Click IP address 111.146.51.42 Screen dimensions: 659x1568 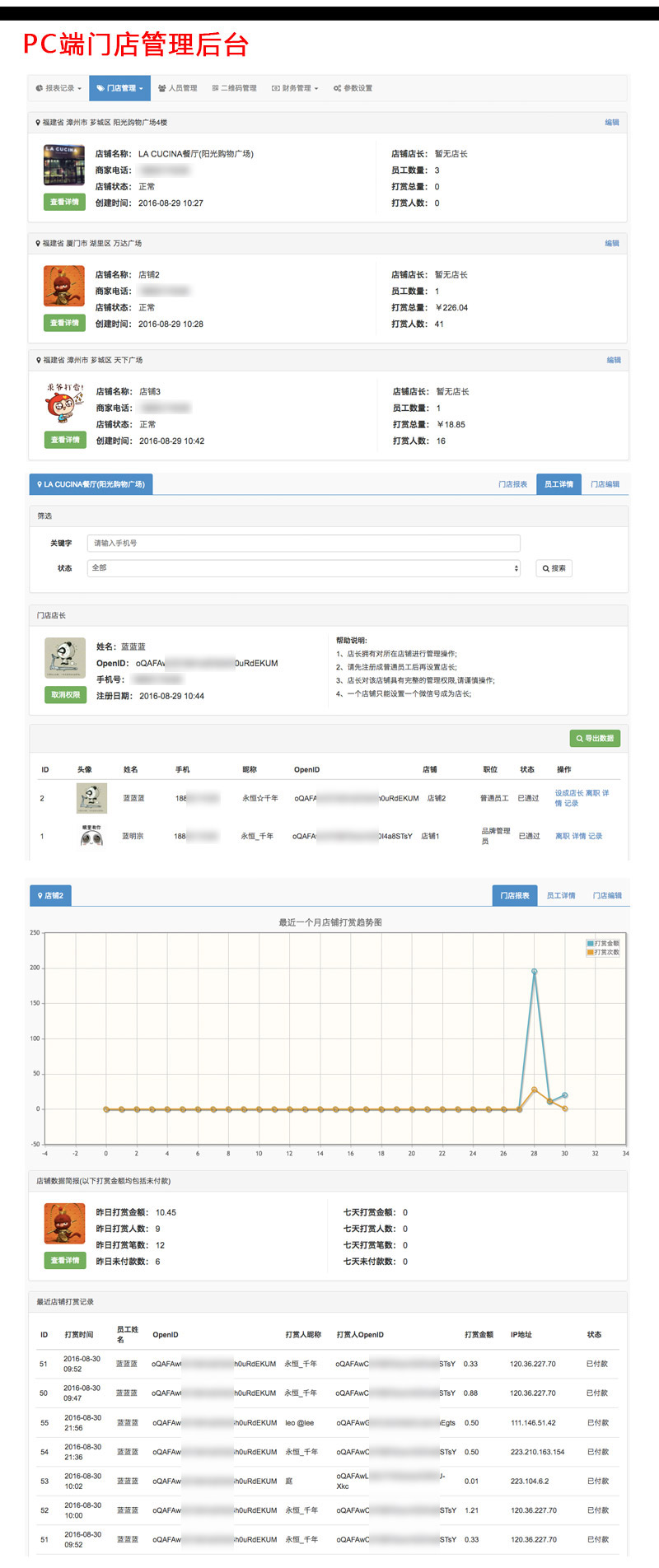533,1423
